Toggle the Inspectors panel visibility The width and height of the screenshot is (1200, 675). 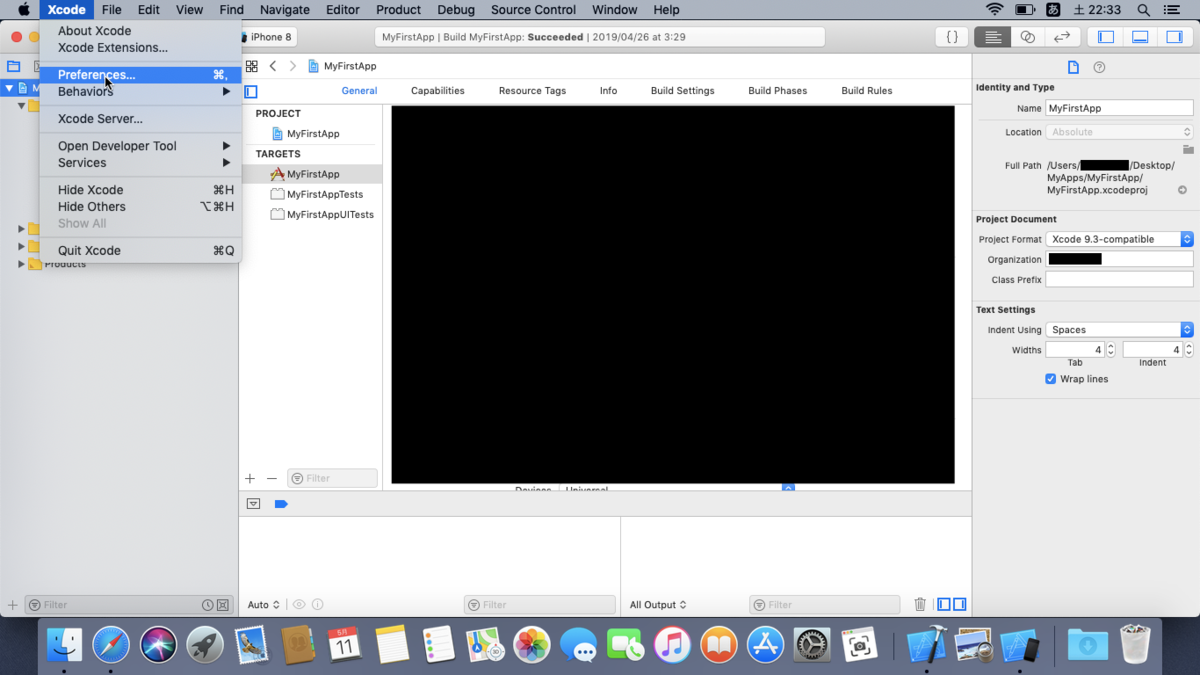[1175, 37]
